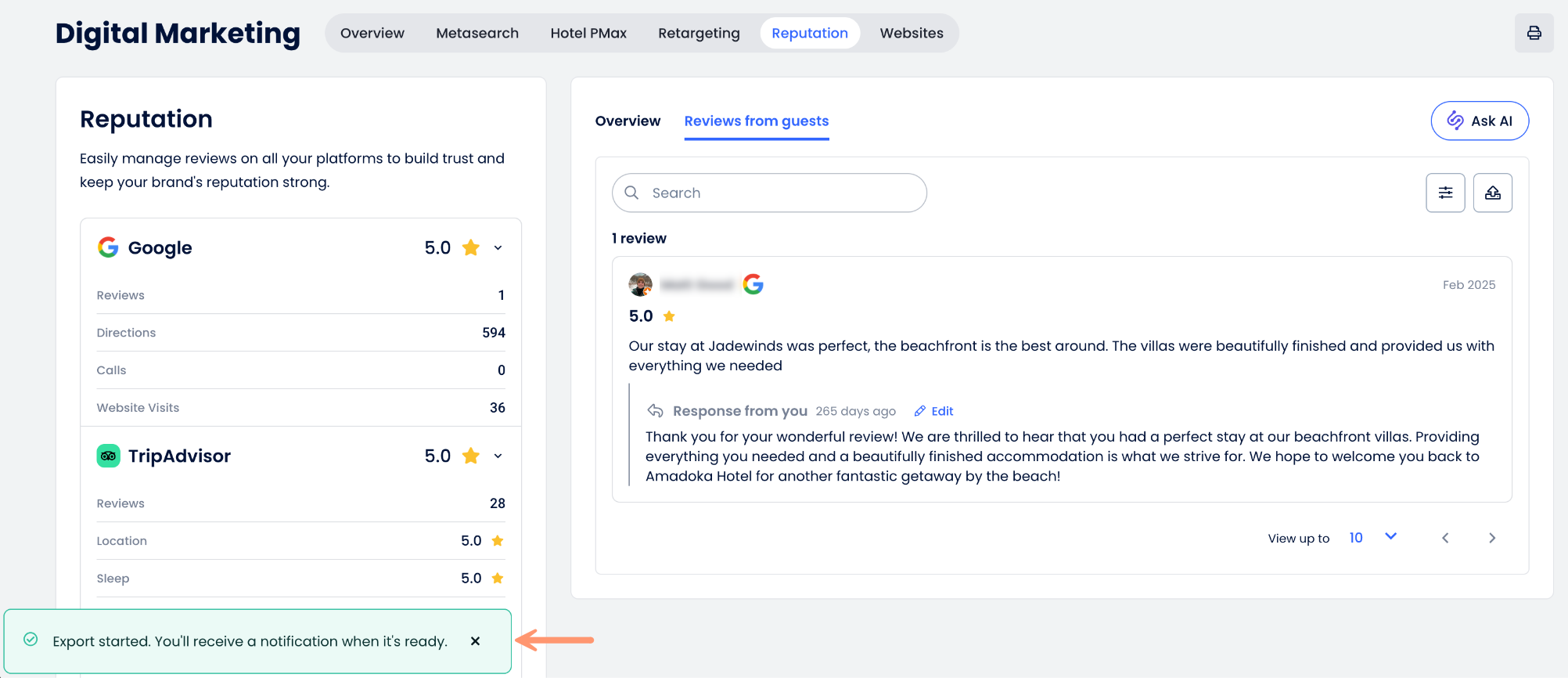This screenshot has width=1568, height=678.
Task: Open the Websites tab
Action: (912, 33)
